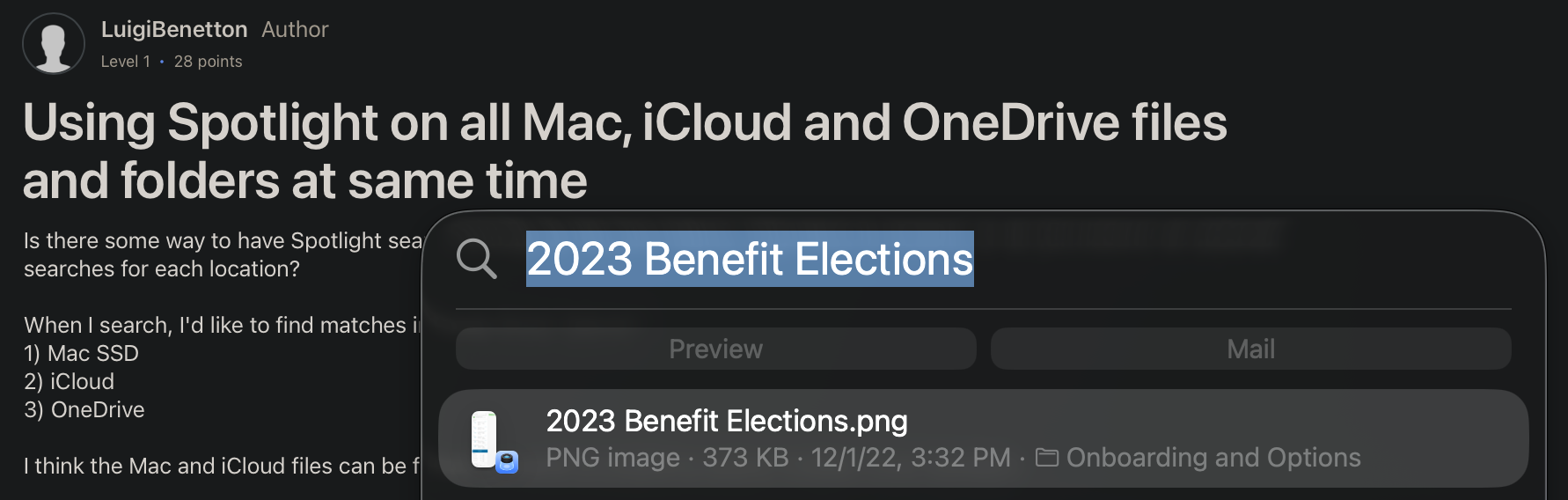1568x500 pixels.
Task: Click the LuigiBenetton profile avatar
Action: pos(54,44)
